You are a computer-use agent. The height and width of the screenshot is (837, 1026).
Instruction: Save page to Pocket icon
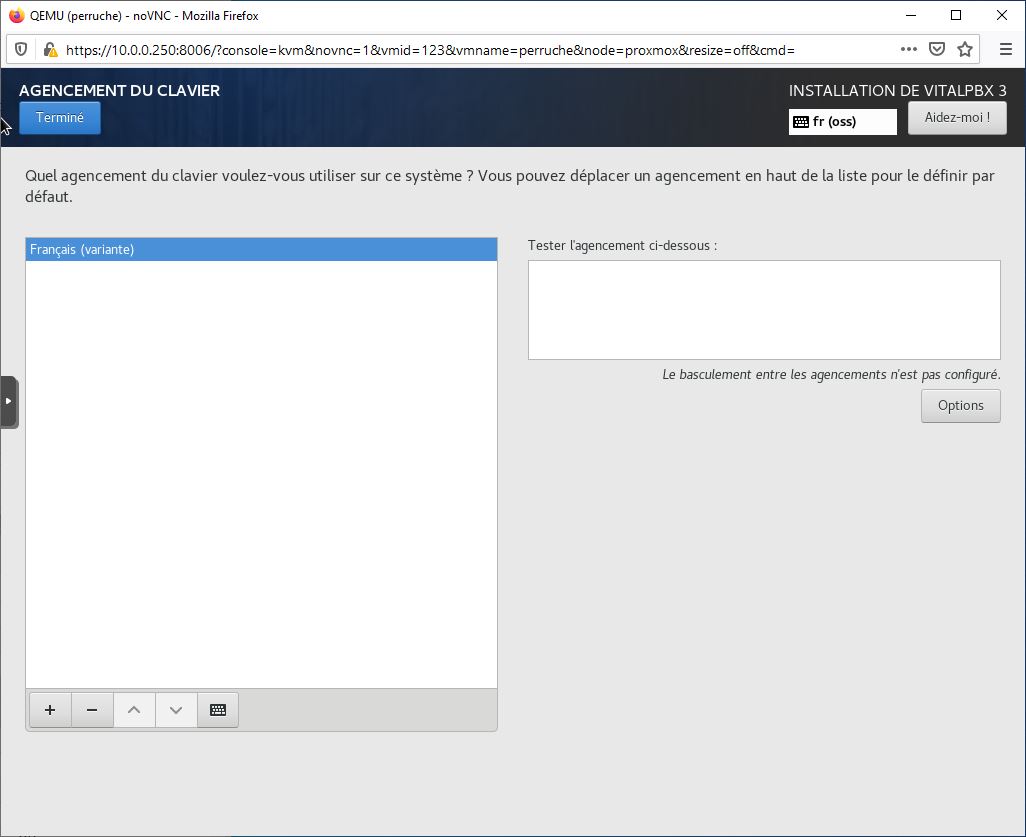(x=937, y=49)
